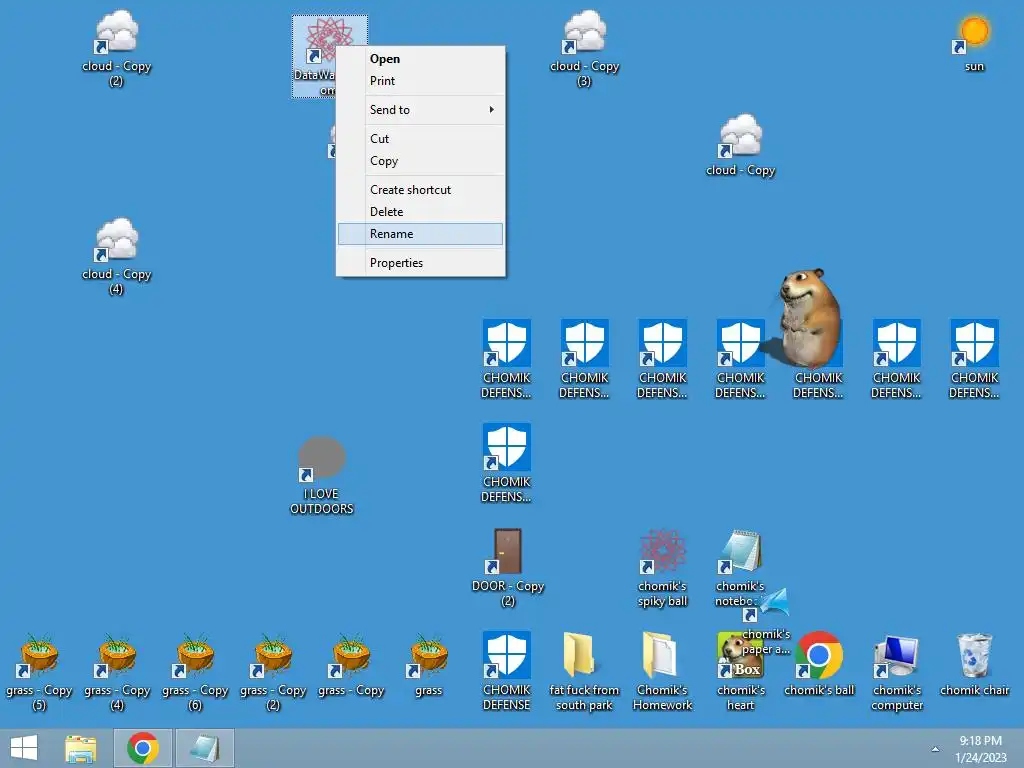Select the shortcut labeled only 'grass'
Screen dimensions: 1024x768
click(x=428, y=665)
